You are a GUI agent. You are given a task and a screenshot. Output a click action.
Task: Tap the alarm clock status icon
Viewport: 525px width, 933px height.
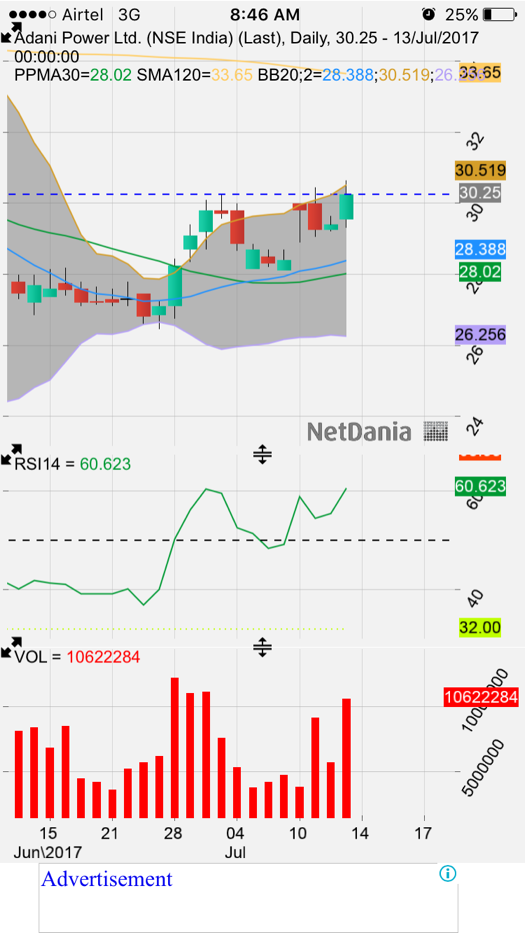point(427,14)
